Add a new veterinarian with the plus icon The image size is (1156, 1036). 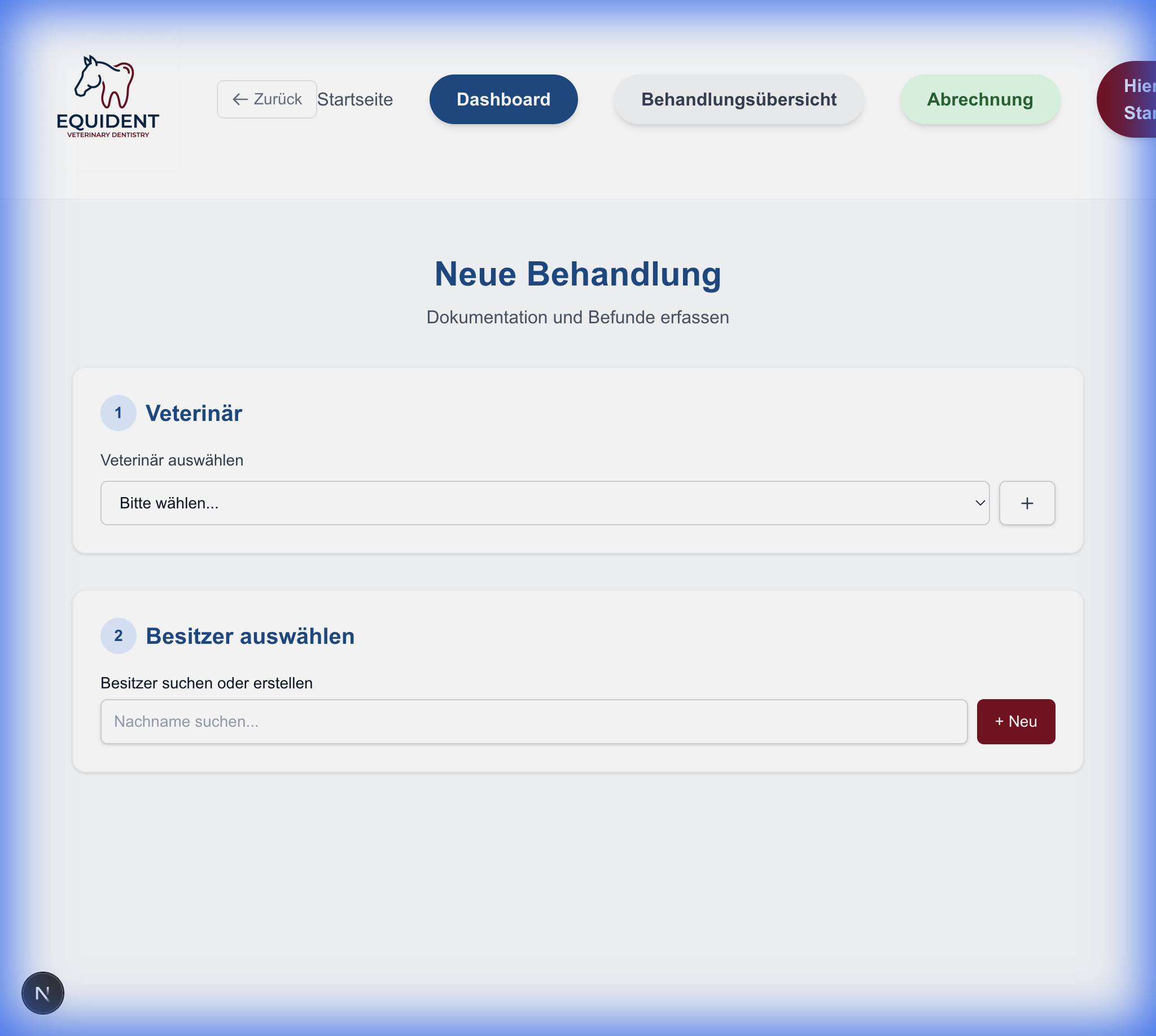[1026, 503]
